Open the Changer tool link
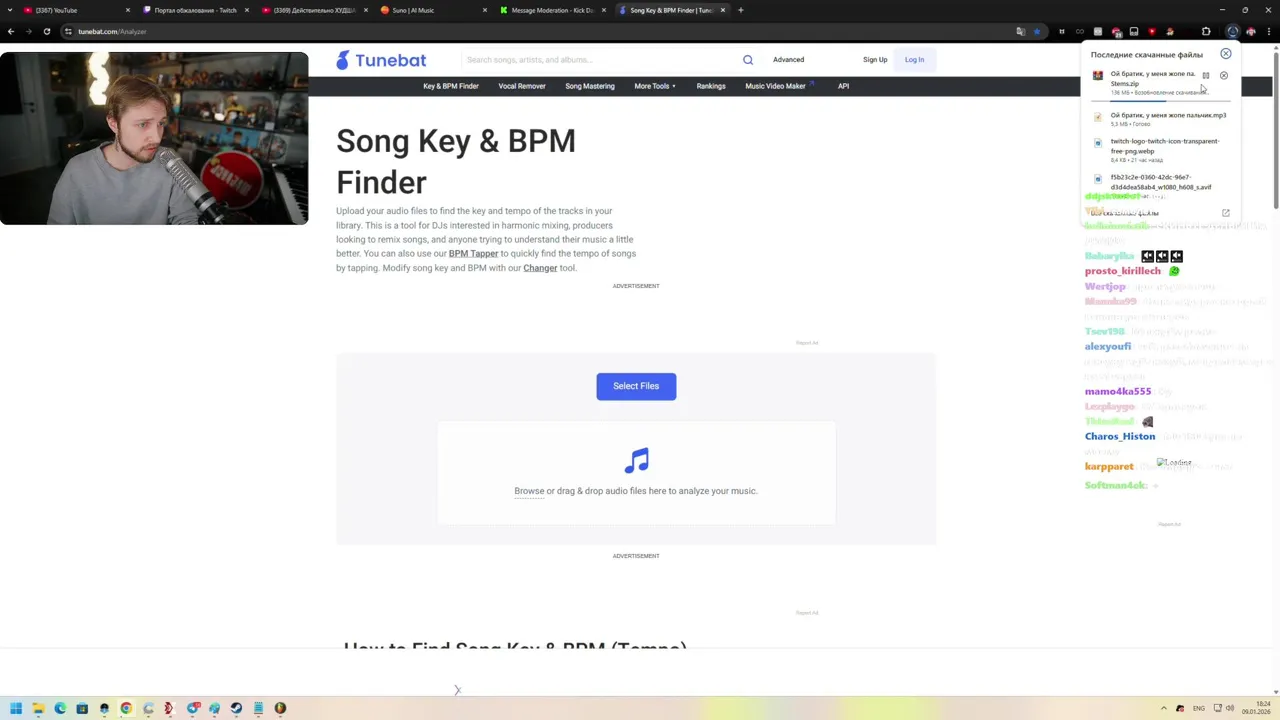 tap(540, 268)
